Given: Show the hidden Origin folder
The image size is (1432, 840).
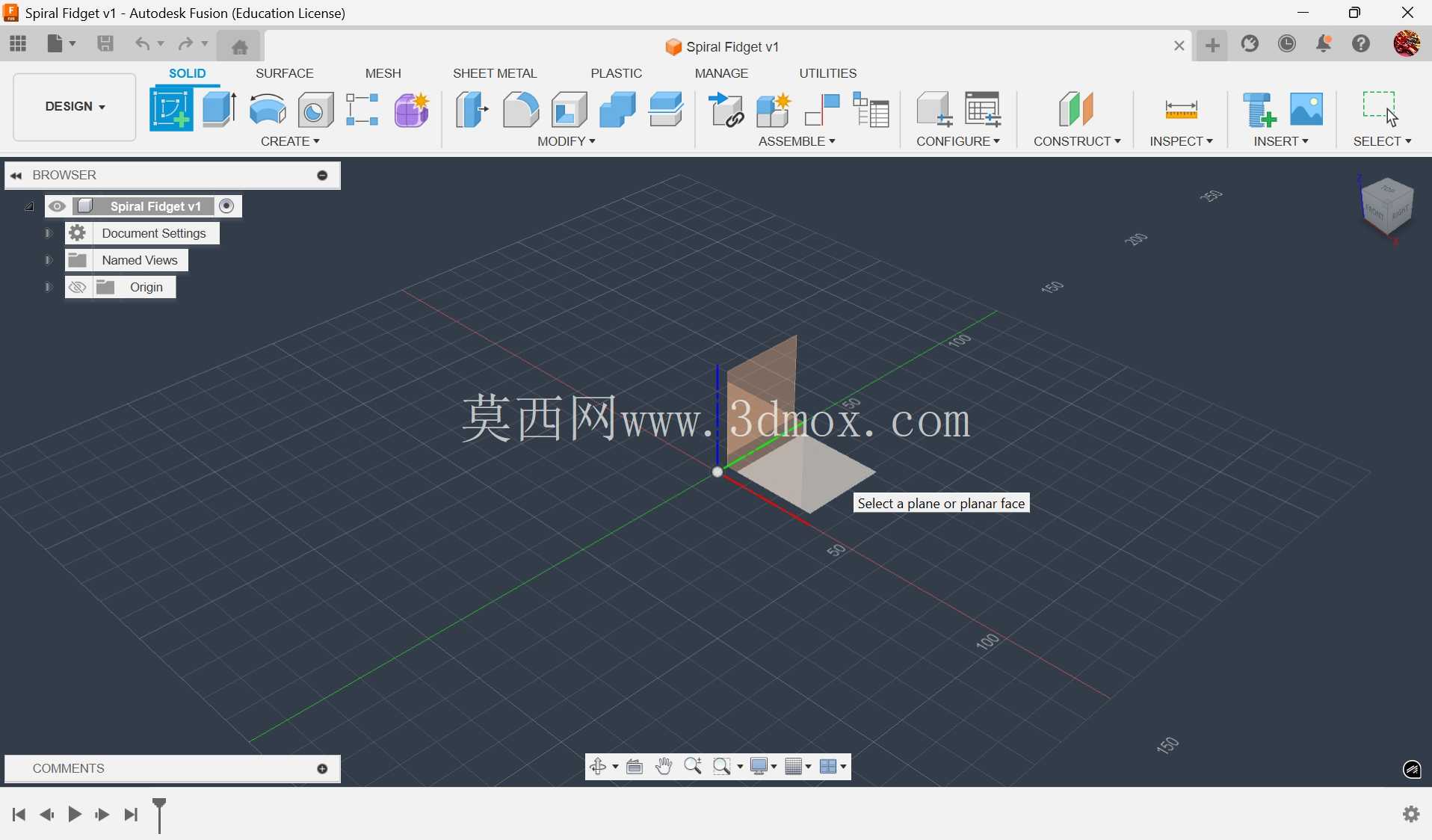Looking at the screenshot, I should 77,288.
